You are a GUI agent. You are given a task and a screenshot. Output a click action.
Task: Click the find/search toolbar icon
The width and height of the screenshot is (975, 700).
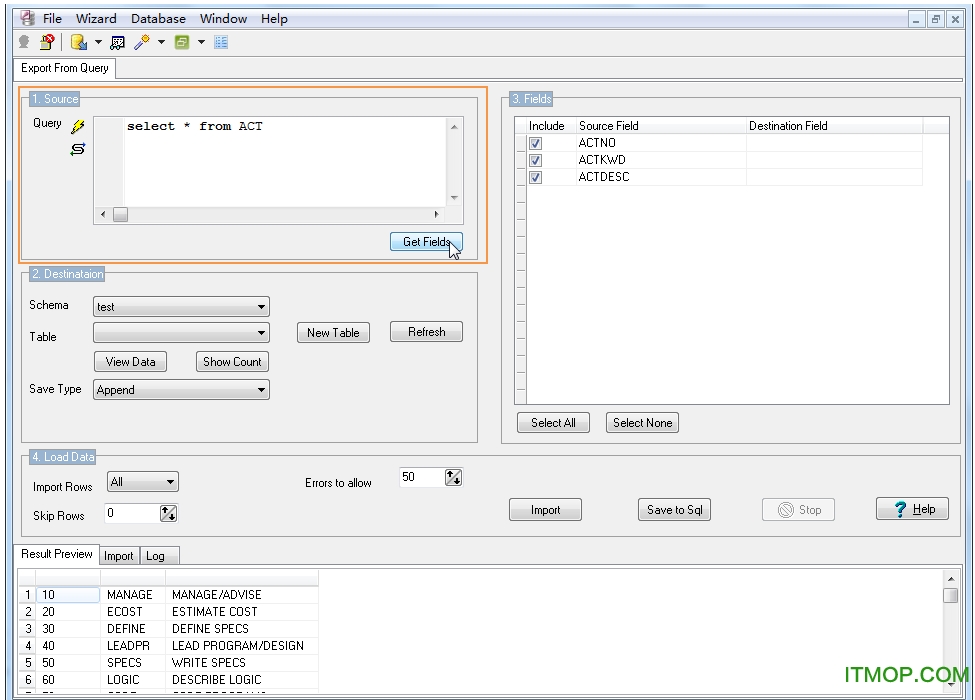118,42
